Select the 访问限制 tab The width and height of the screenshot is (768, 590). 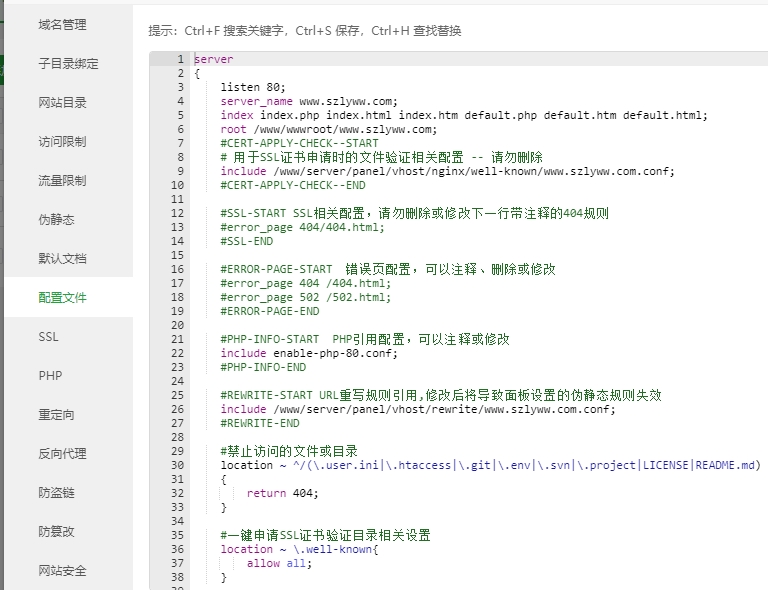63,142
